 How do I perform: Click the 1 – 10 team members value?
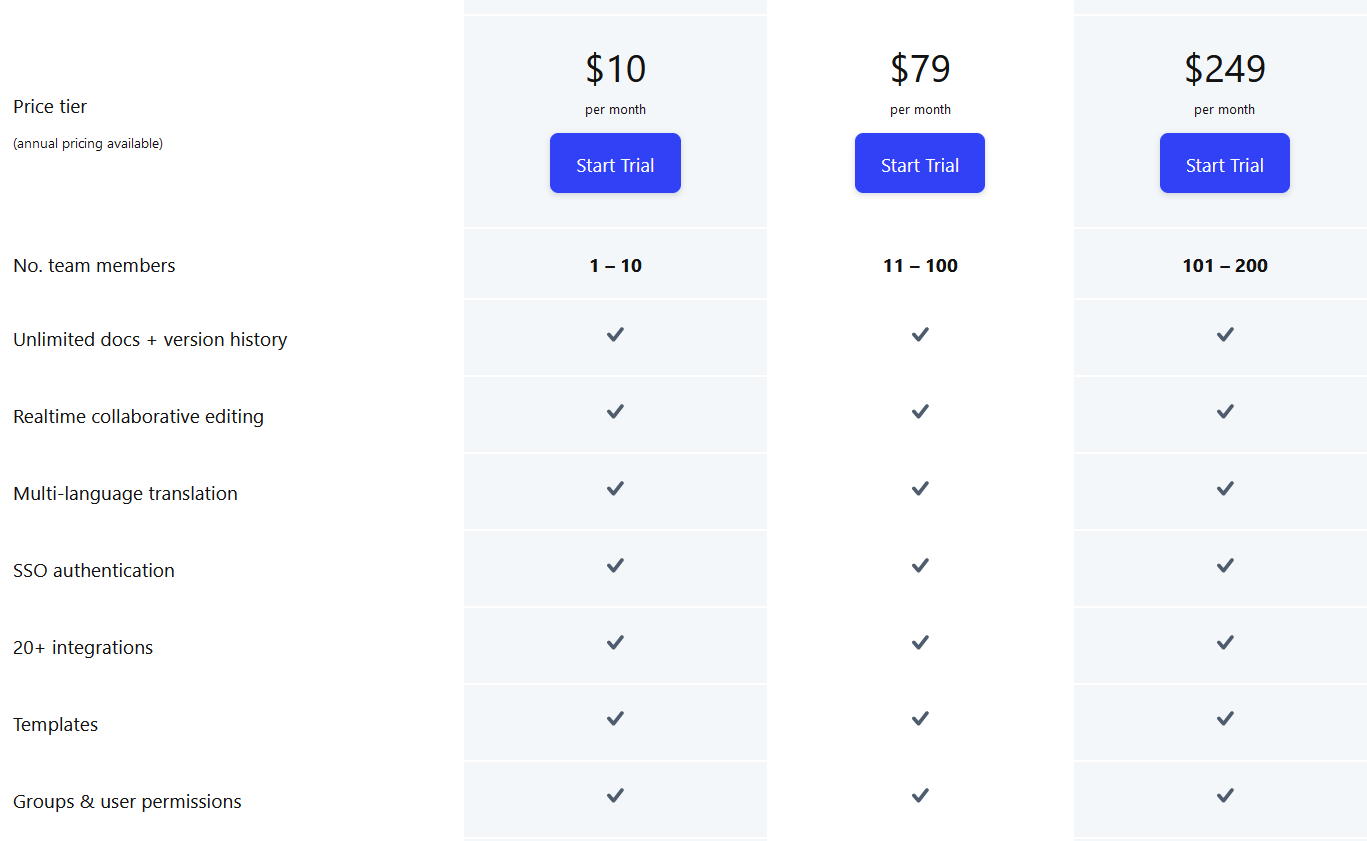click(x=615, y=265)
